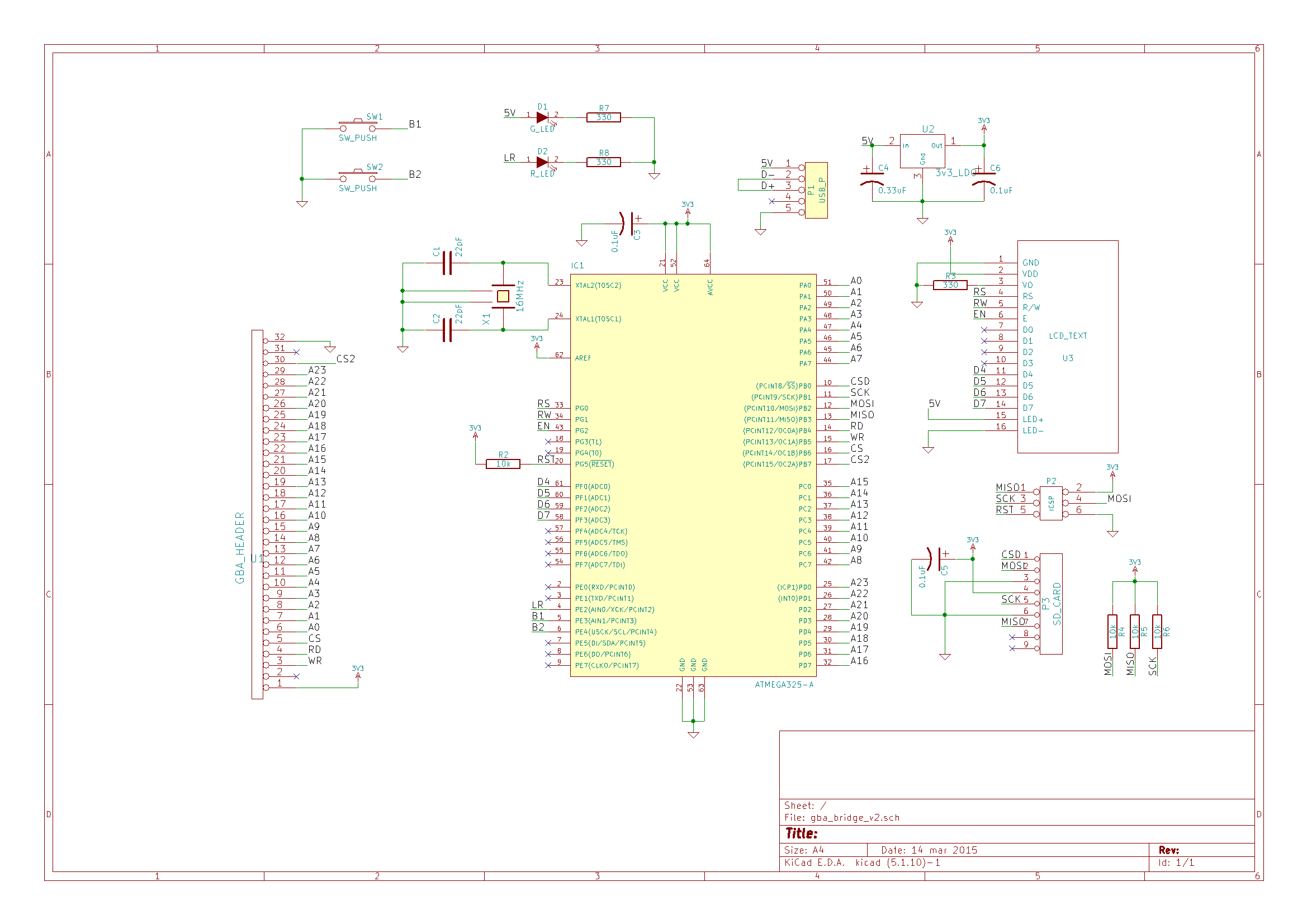Select the U2 3v3 LDO regulator
Viewport: 1307px width, 924px height.
click(x=922, y=151)
